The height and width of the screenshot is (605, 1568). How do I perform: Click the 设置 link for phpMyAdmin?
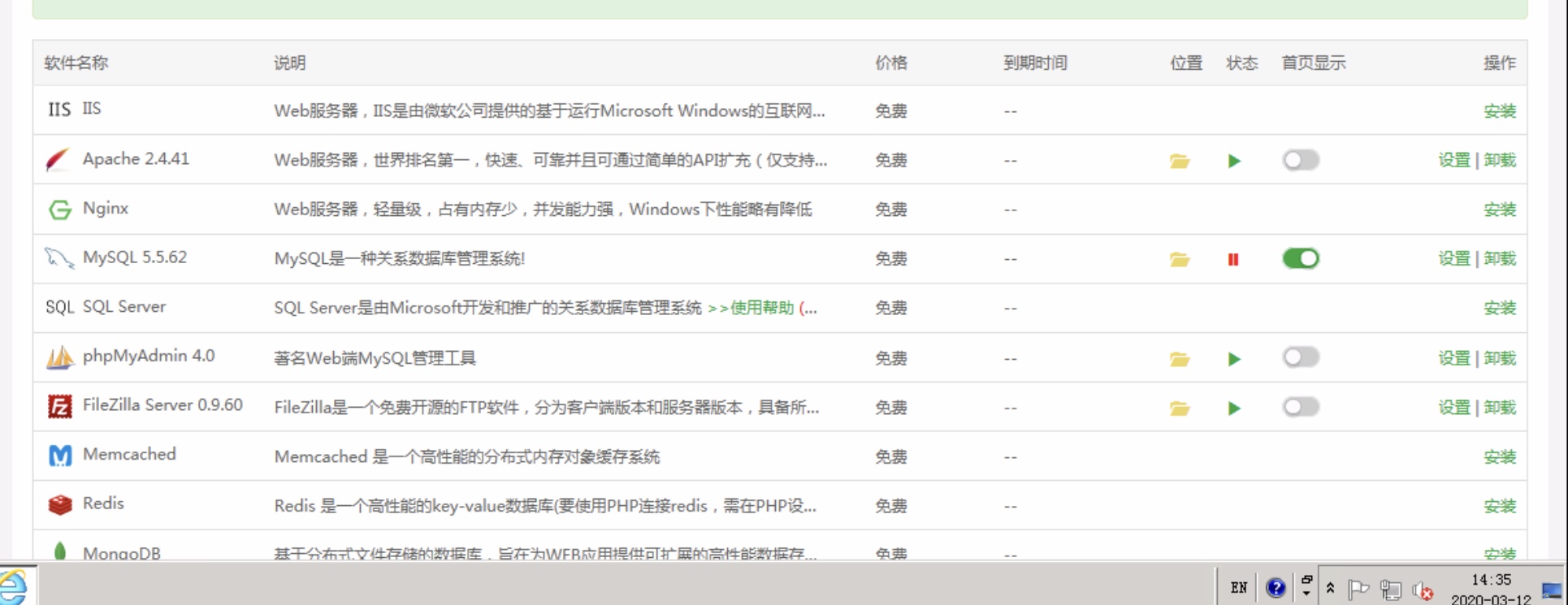point(1454,358)
